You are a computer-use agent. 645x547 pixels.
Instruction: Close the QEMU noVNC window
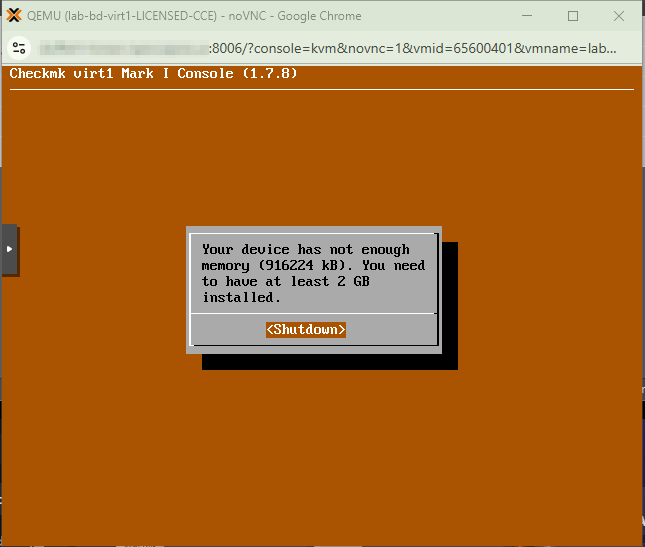click(619, 16)
